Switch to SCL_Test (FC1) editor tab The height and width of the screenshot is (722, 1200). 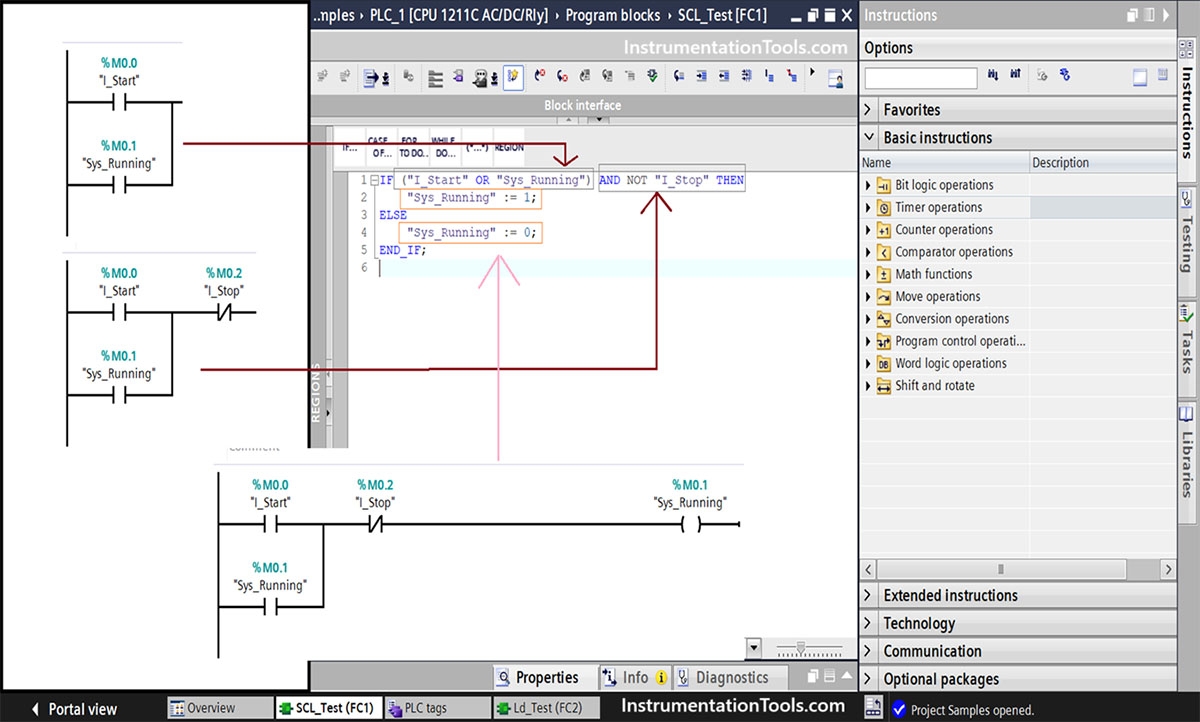tap(328, 708)
